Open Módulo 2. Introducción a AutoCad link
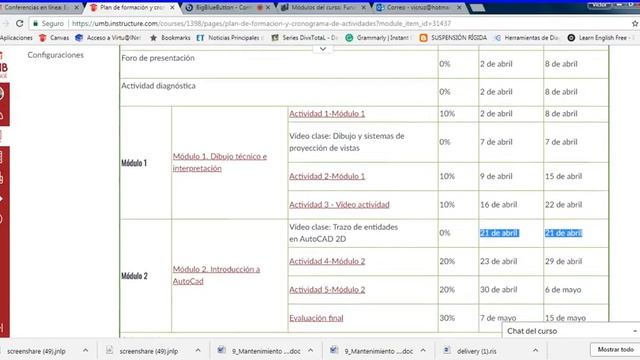The width and height of the screenshot is (640, 360). (216, 275)
